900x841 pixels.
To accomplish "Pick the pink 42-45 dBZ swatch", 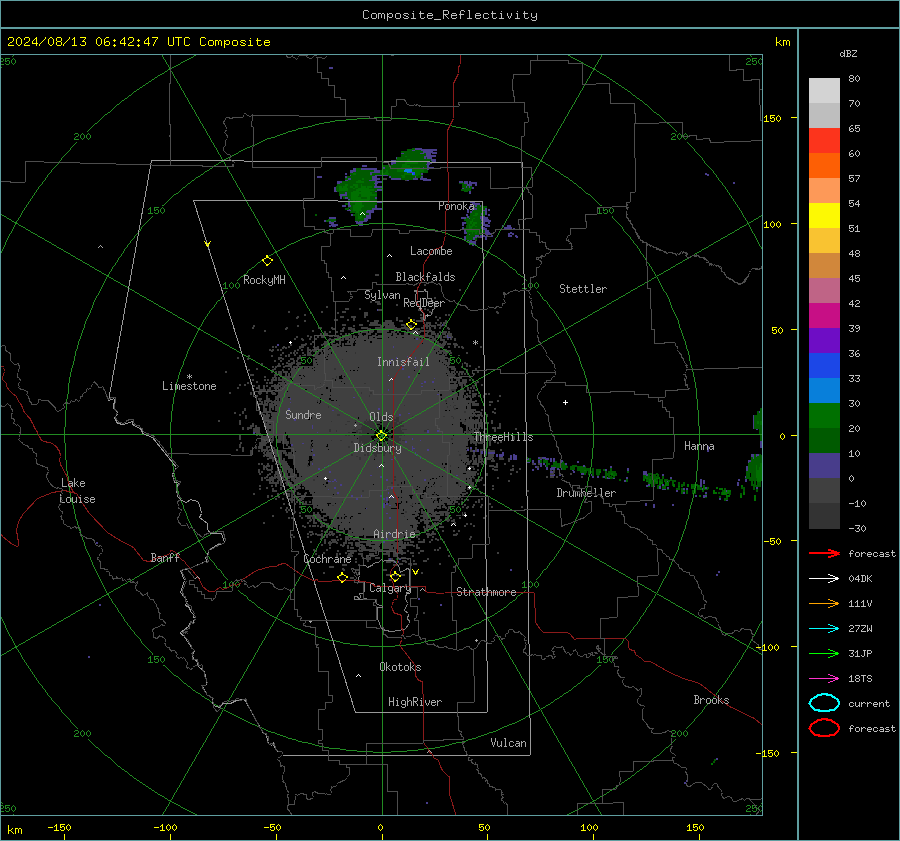I will [824, 290].
